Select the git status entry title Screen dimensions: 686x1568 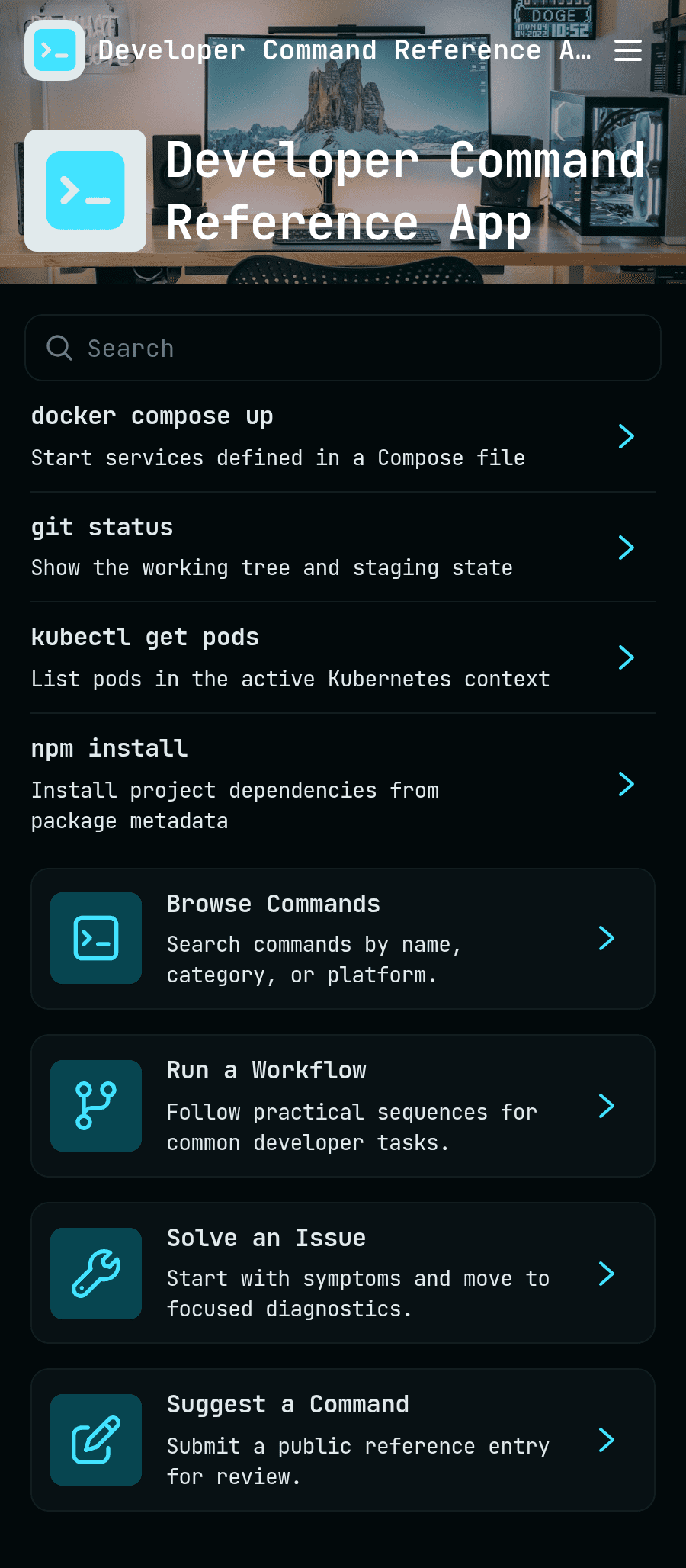click(102, 527)
